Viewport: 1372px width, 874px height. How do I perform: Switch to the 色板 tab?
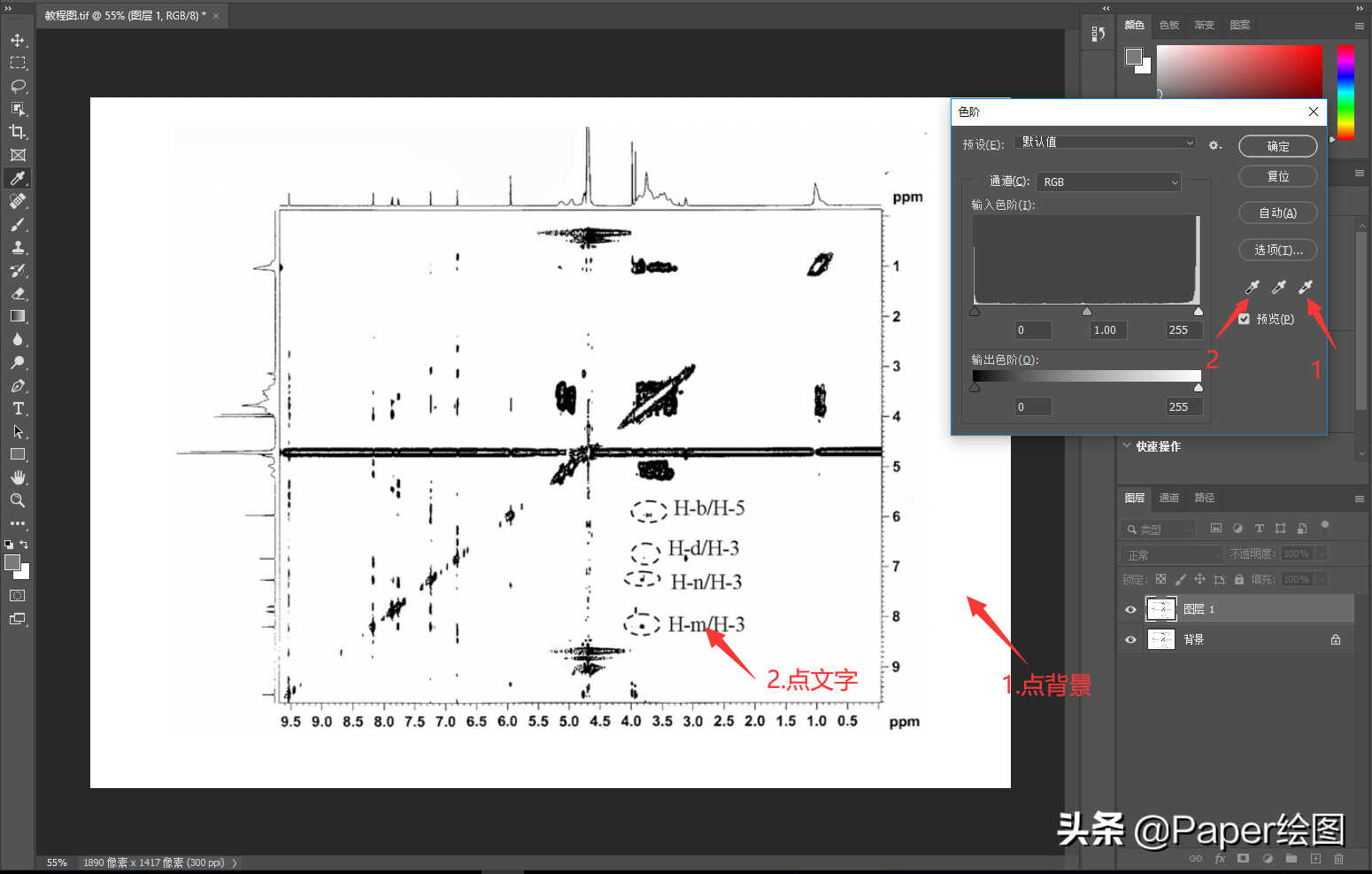[x=1169, y=25]
